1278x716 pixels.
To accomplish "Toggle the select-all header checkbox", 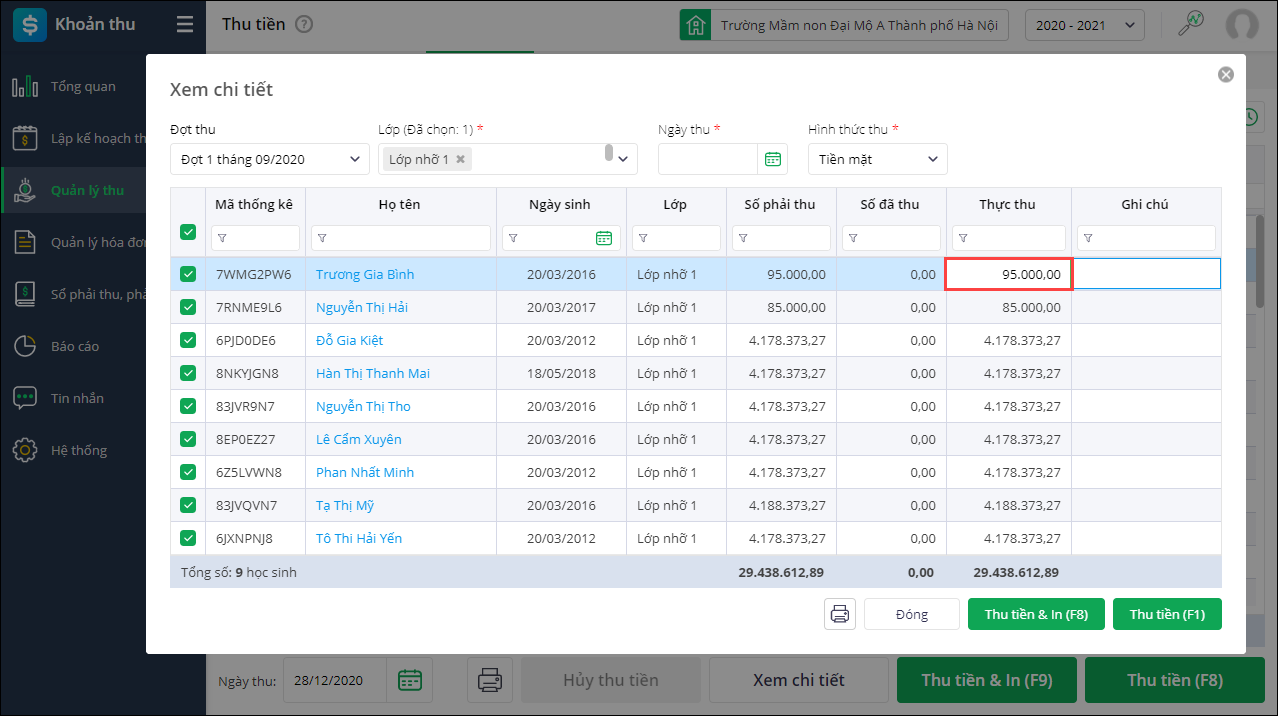I will pyautogui.click(x=188, y=232).
